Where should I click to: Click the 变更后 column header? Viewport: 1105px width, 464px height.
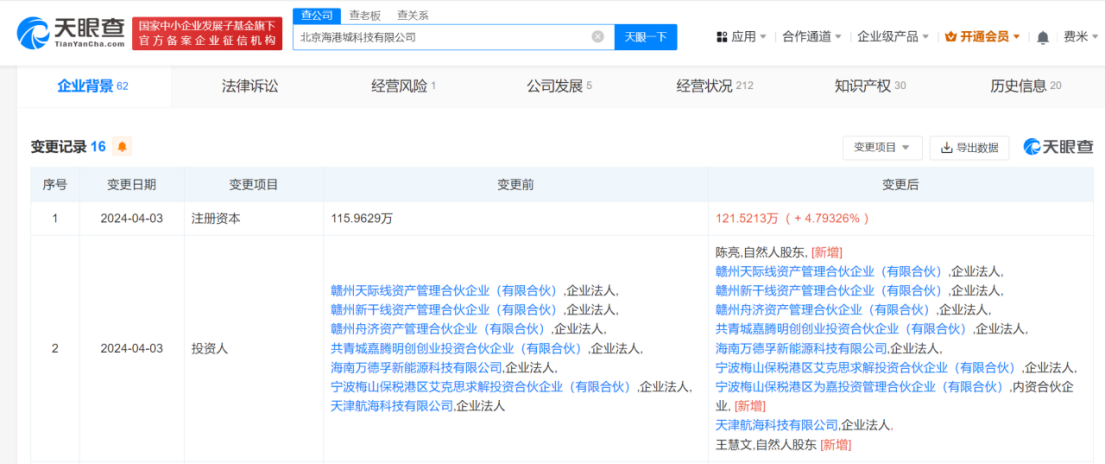click(900, 185)
